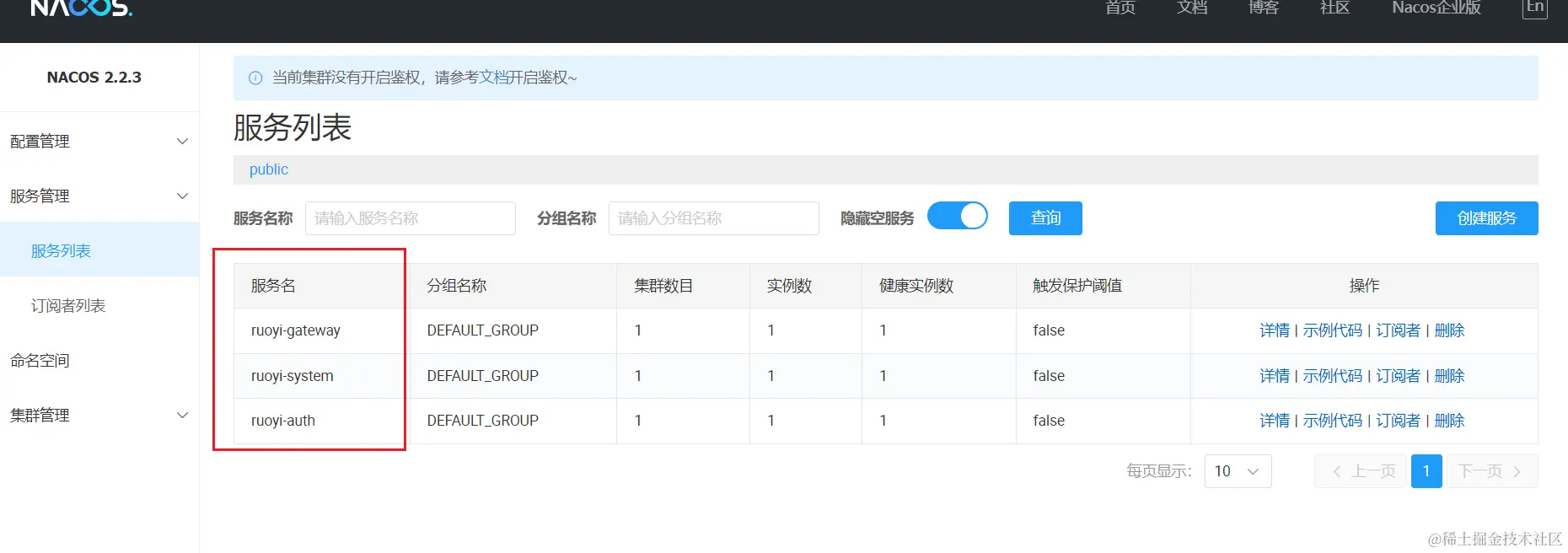Click the 上一页 pagination button
This screenshot has height=553, width=1568.
pyautogui.click(x=1361, y=471)
